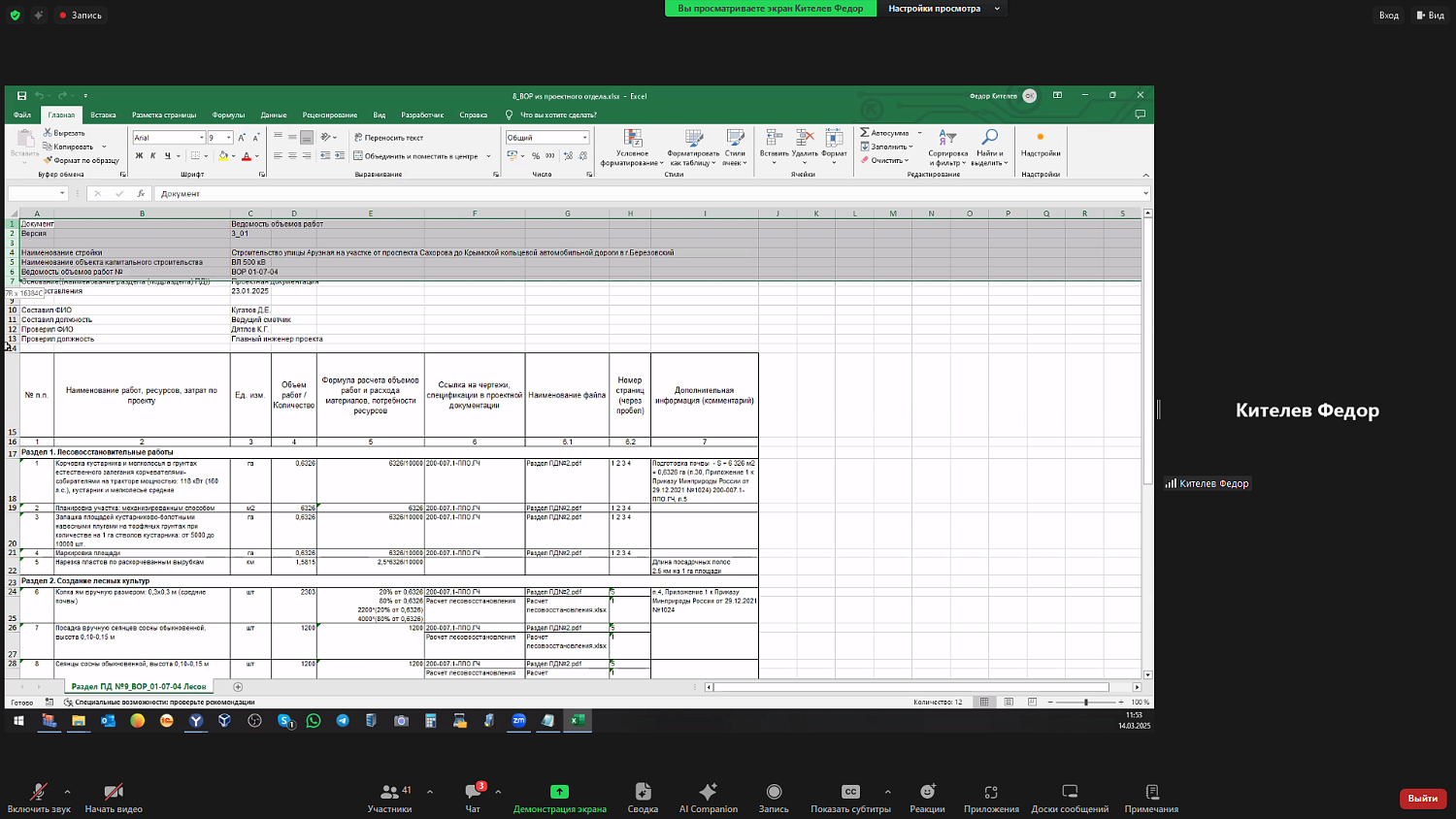The image size is (1456, 819).
Task: Unmute microphone with Включить звук
Action: click(39, 792)
